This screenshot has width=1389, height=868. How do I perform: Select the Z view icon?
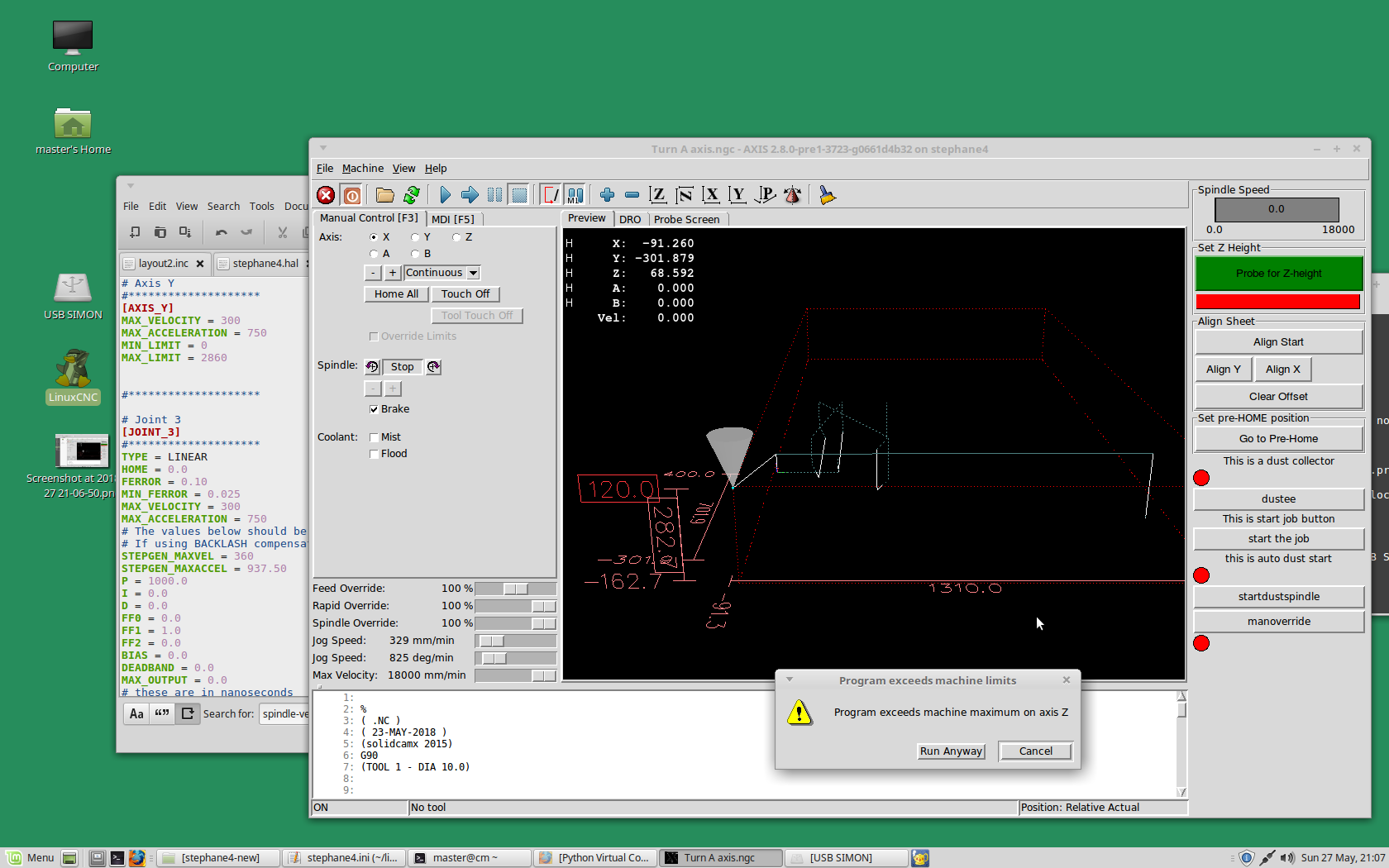[658, 195]
